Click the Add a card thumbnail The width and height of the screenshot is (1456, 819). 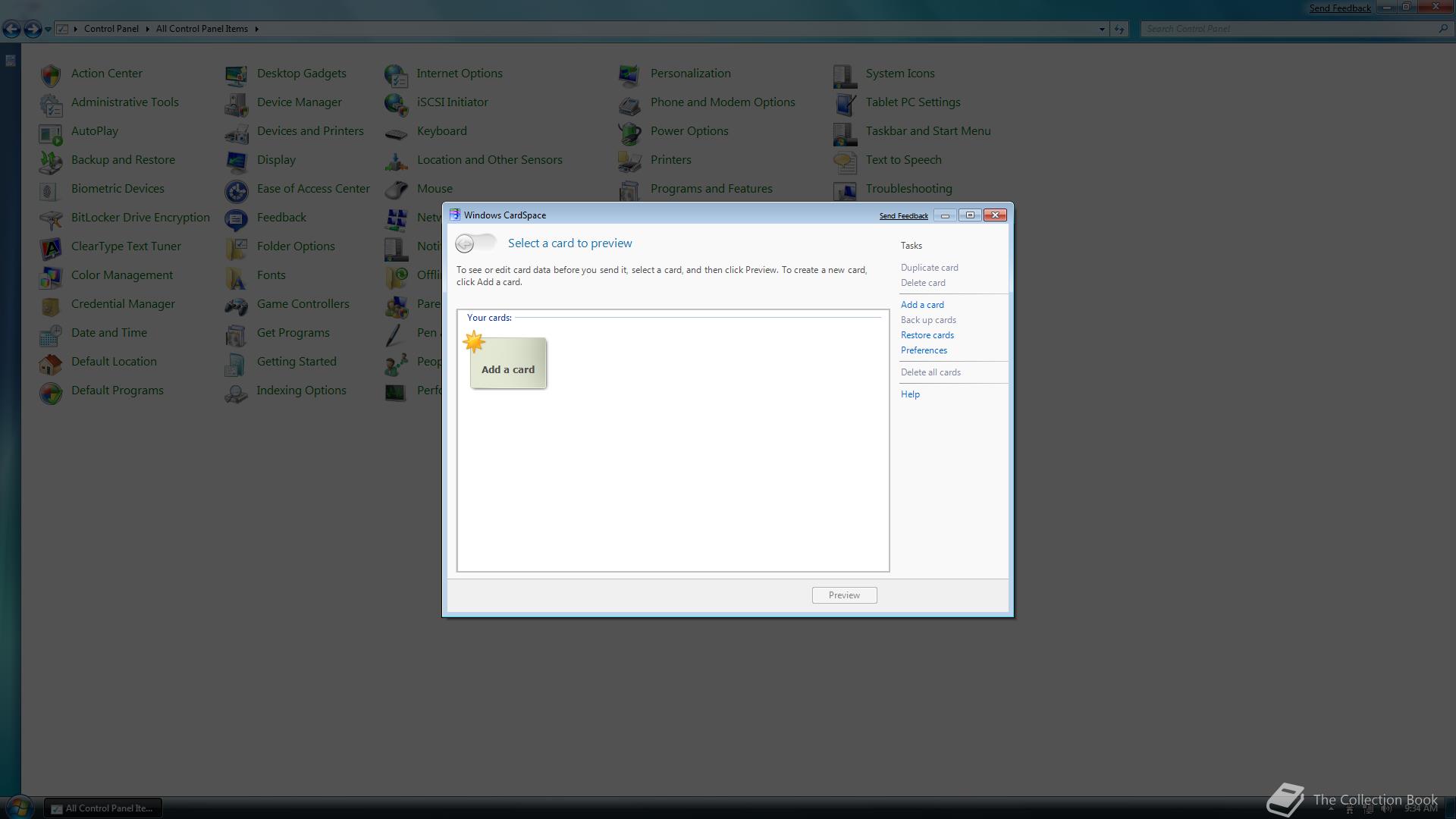tap(507, 363)
